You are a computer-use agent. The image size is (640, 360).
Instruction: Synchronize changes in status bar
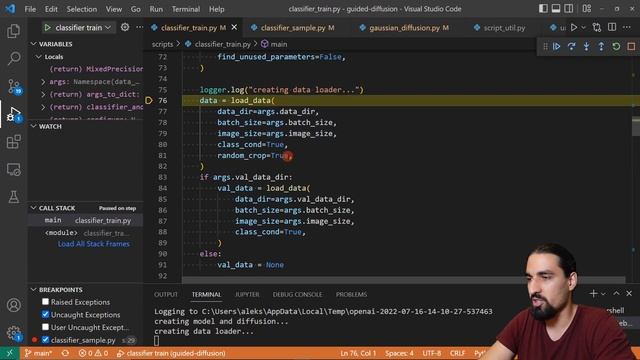coord(65,353)
